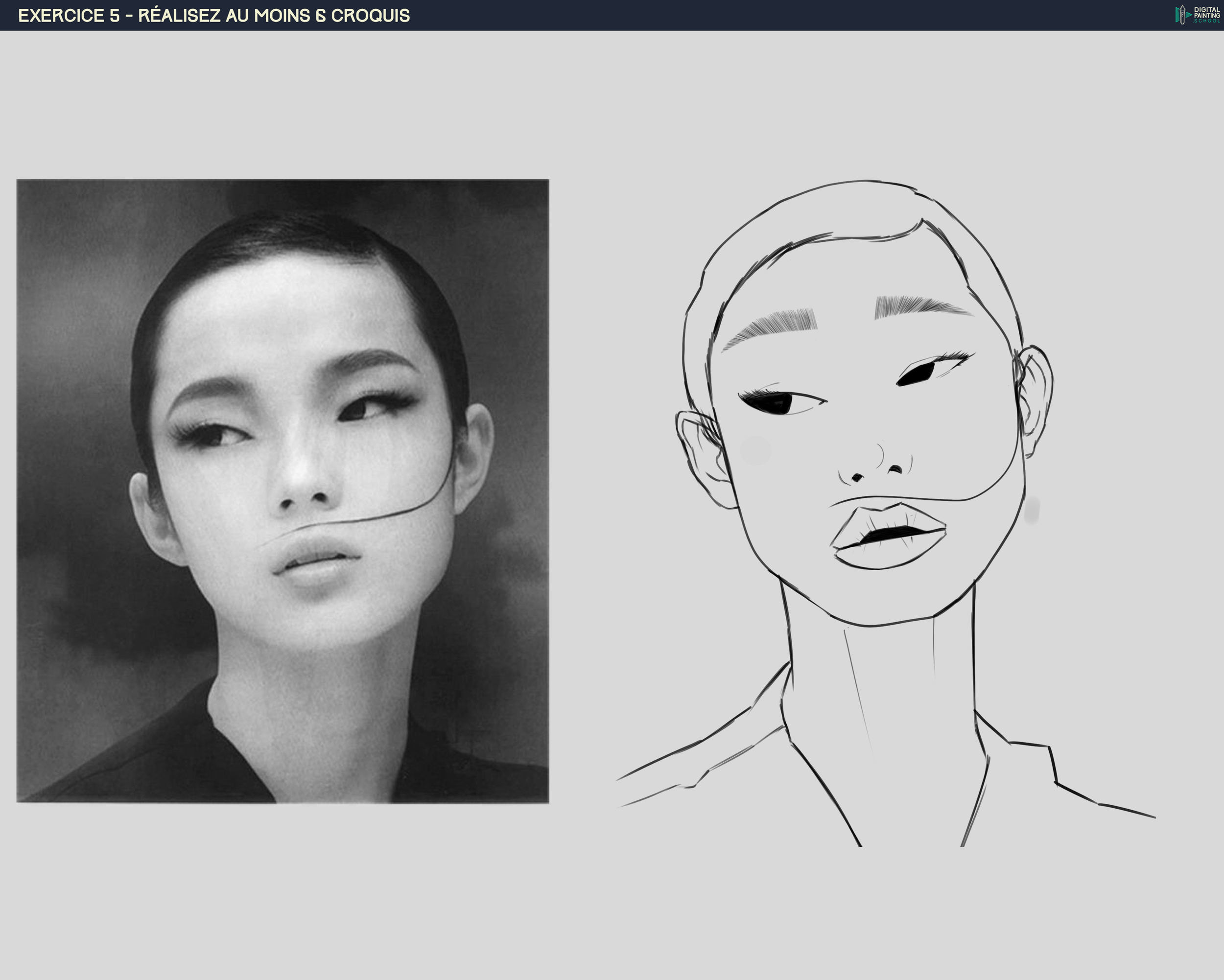Click the stylus pen graphic in header

click(1182, 15)
